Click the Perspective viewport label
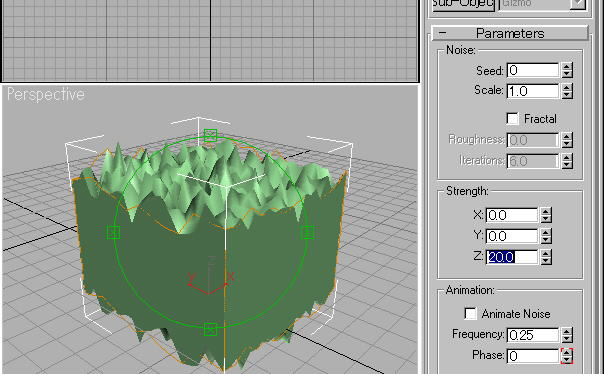 [46, 94]
